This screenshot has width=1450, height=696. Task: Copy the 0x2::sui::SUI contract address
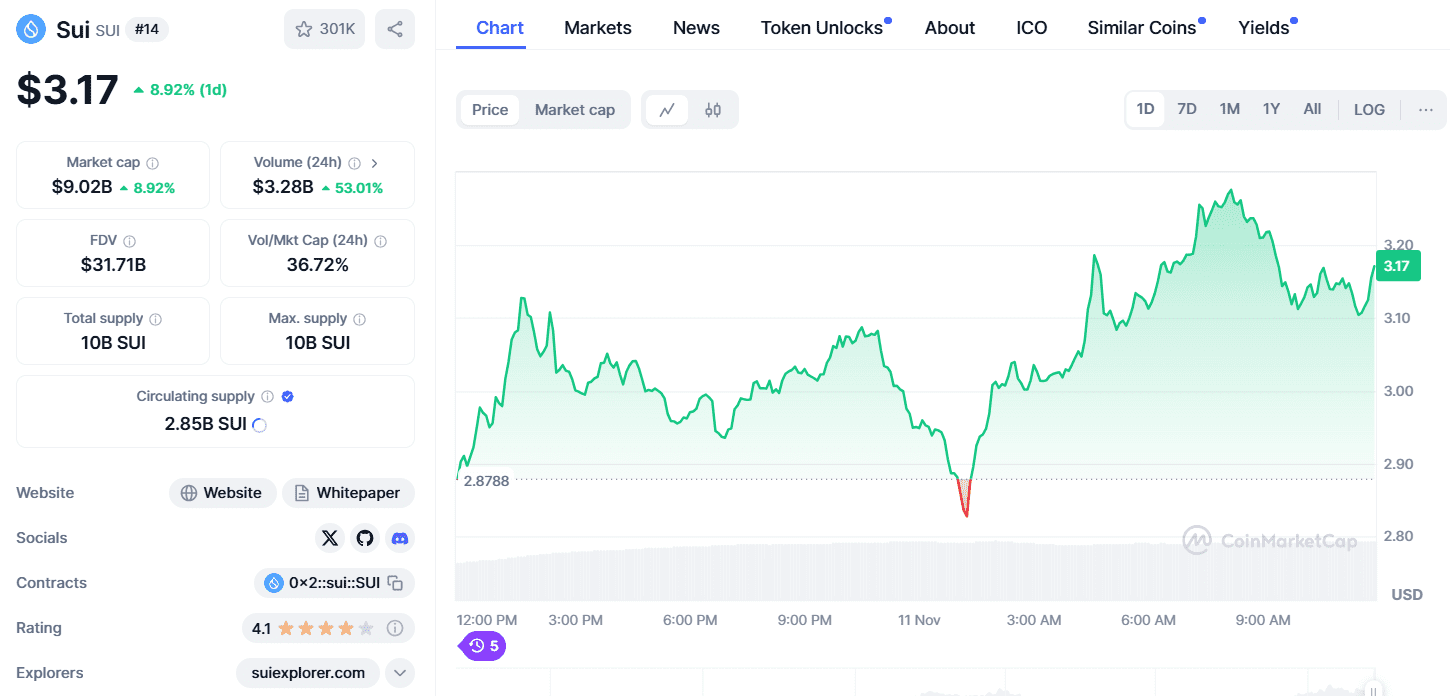tap(394, 583)
